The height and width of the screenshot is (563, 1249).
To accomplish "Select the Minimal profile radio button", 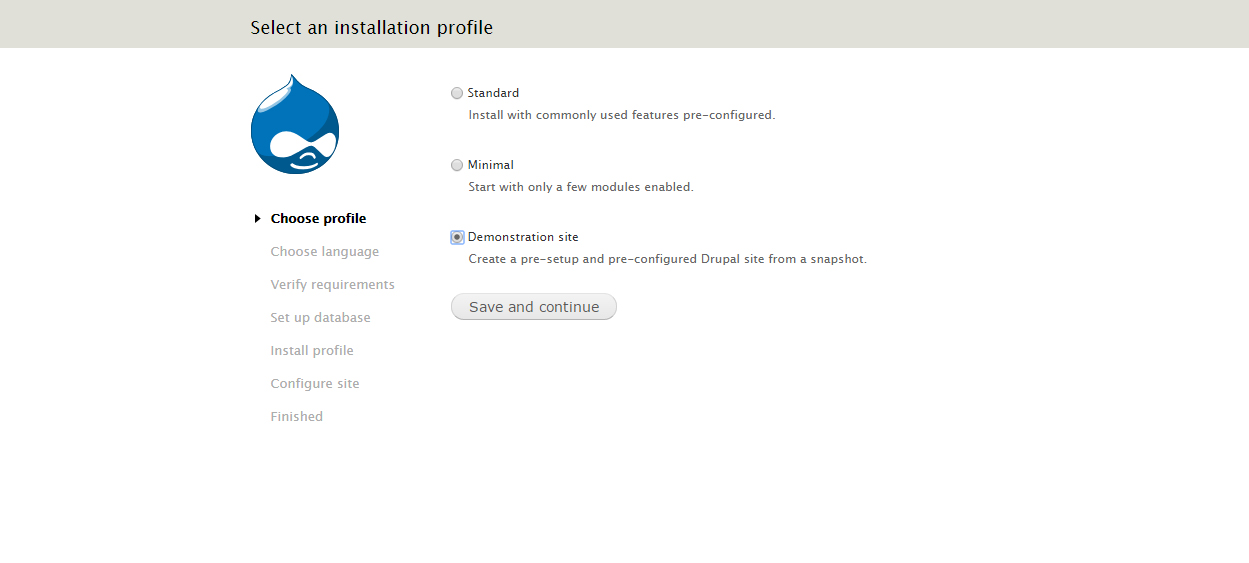I will coord(457,165).
